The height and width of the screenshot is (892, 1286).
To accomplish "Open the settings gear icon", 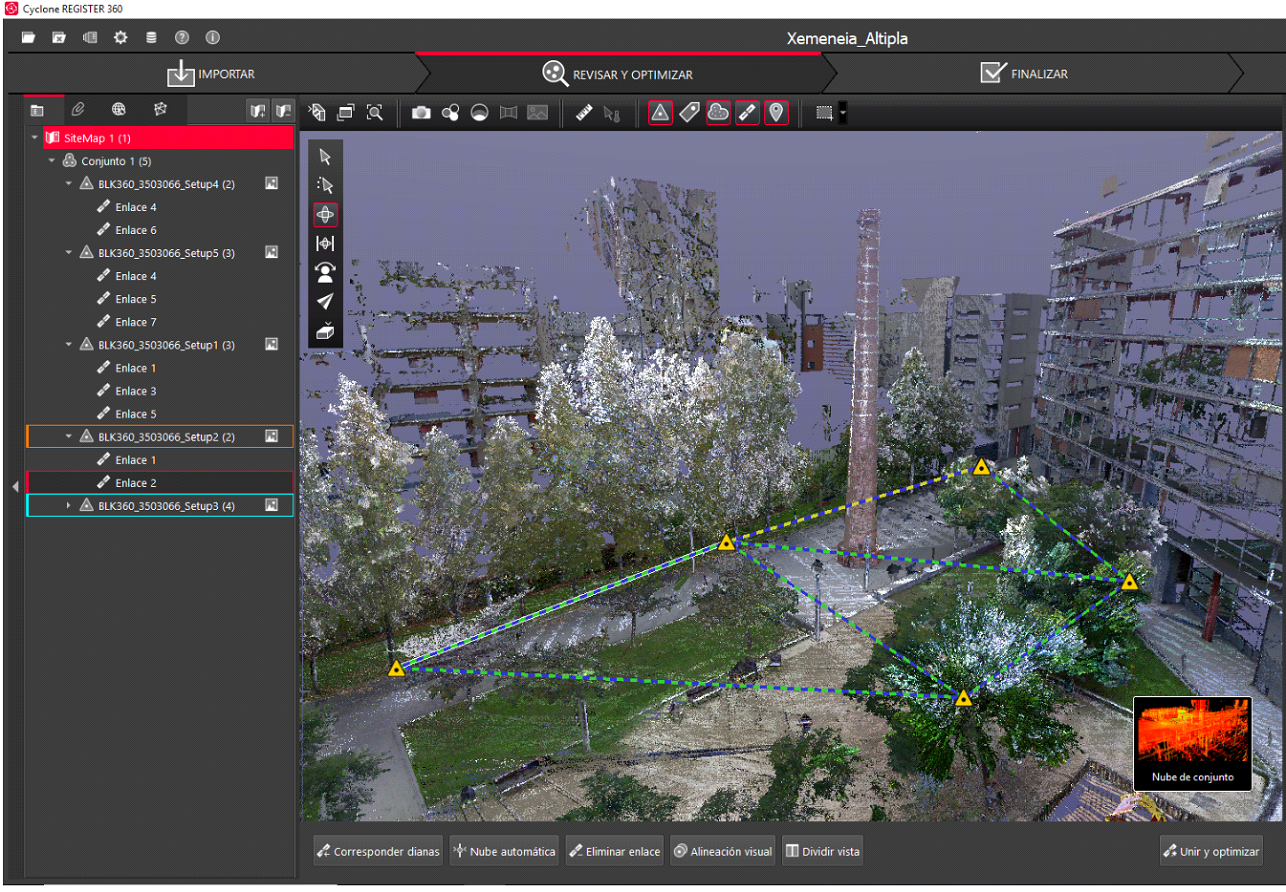I will [120, 38].
